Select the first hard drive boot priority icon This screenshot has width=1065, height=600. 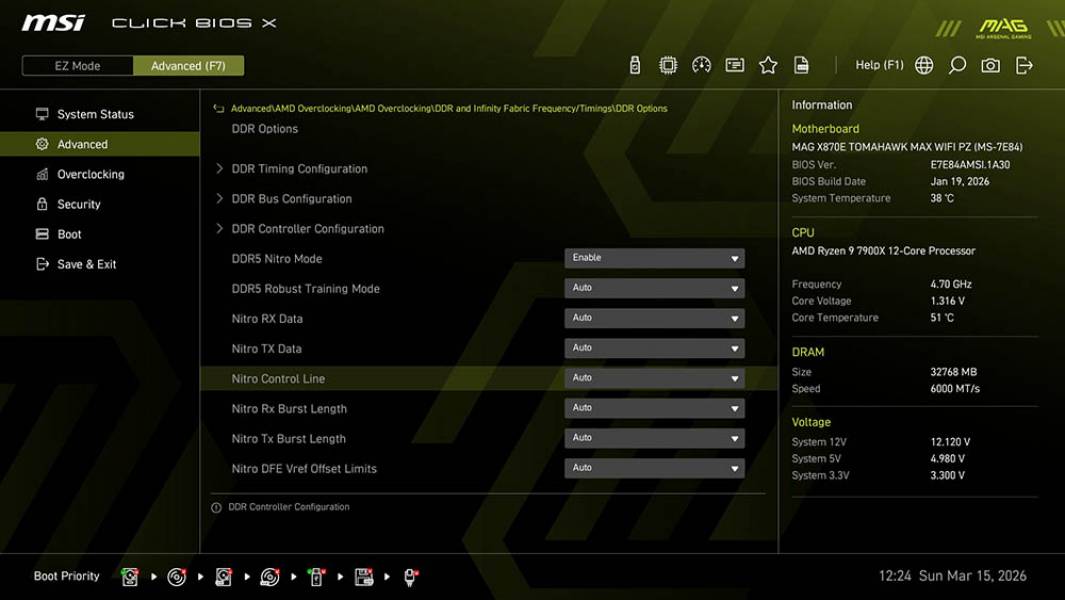point(129,576)
